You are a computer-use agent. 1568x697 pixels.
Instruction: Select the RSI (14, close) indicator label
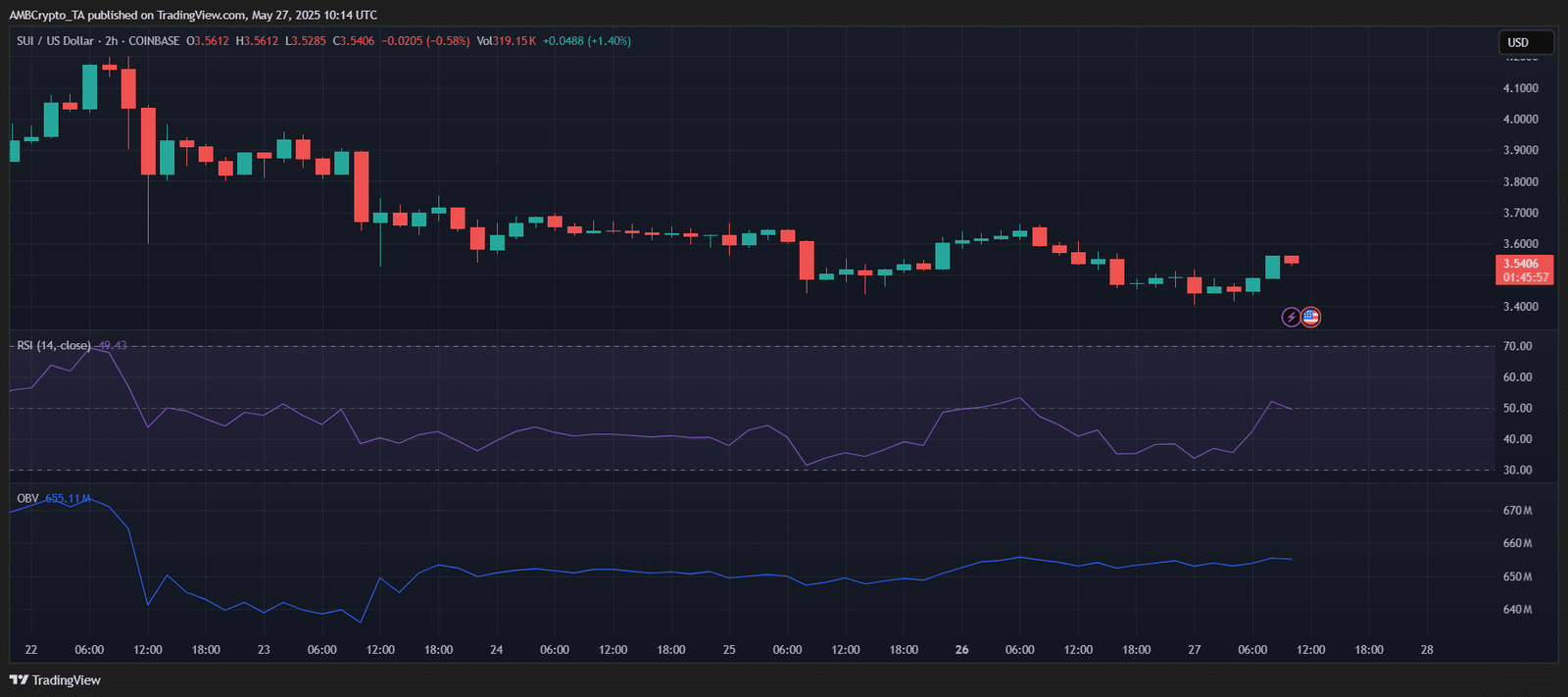pyautogui.click(x=54, y=346)
